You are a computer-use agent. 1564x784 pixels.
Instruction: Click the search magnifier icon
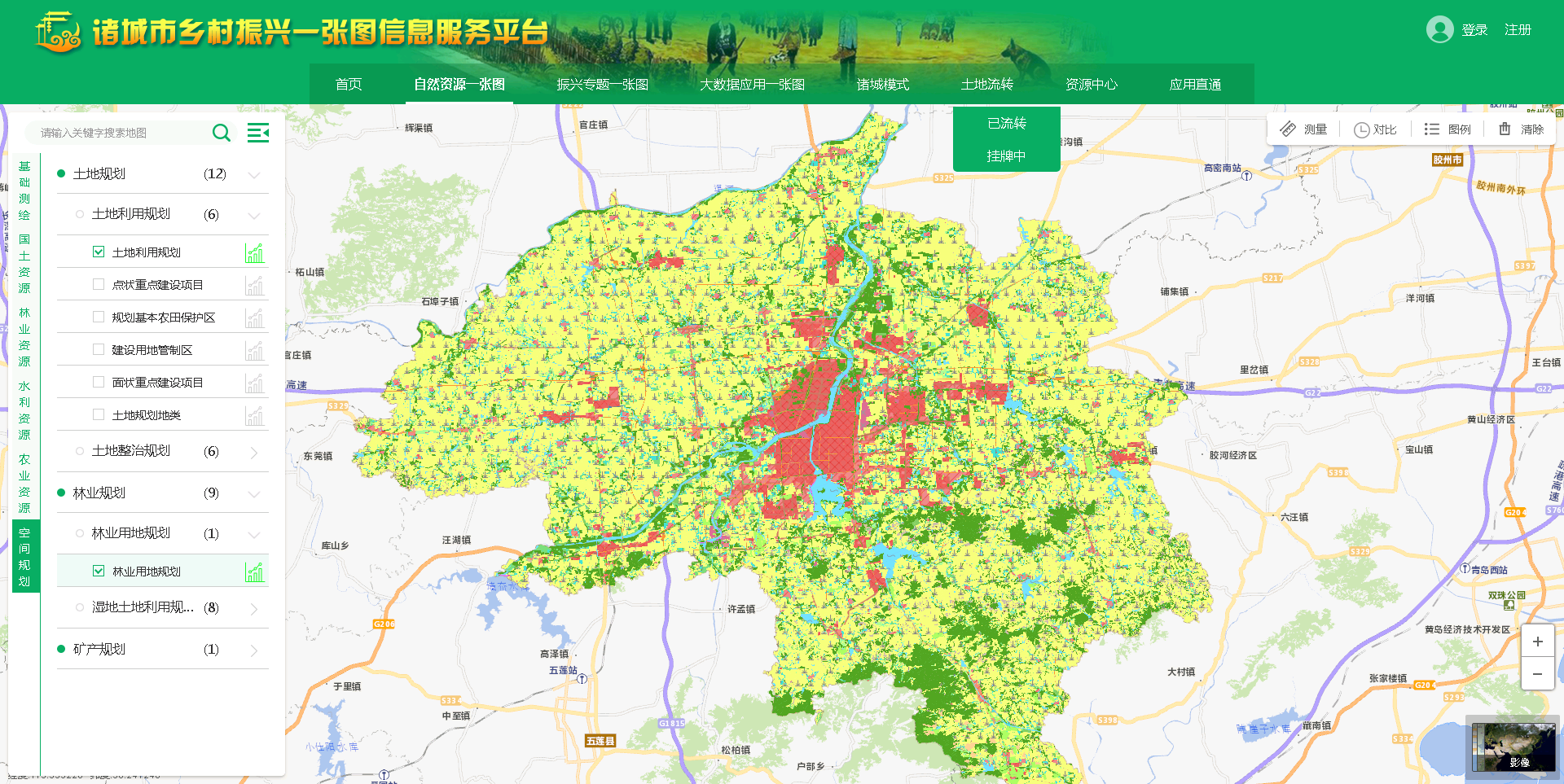click(x=221, y=133)
